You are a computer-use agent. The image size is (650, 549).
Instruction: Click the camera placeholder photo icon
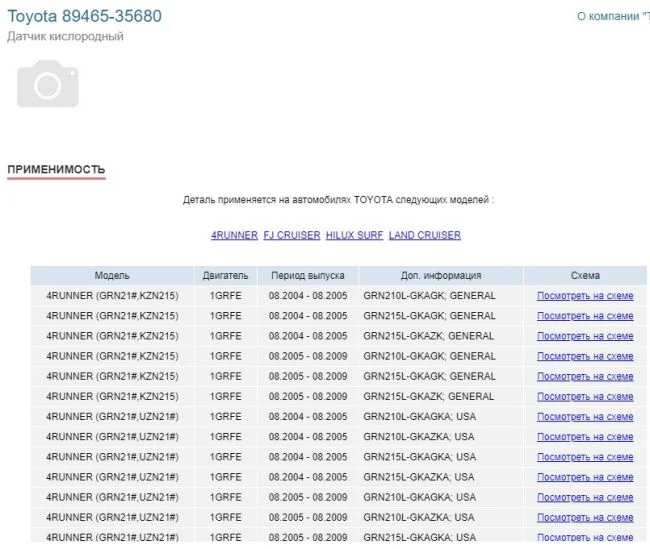click(47, 85)
